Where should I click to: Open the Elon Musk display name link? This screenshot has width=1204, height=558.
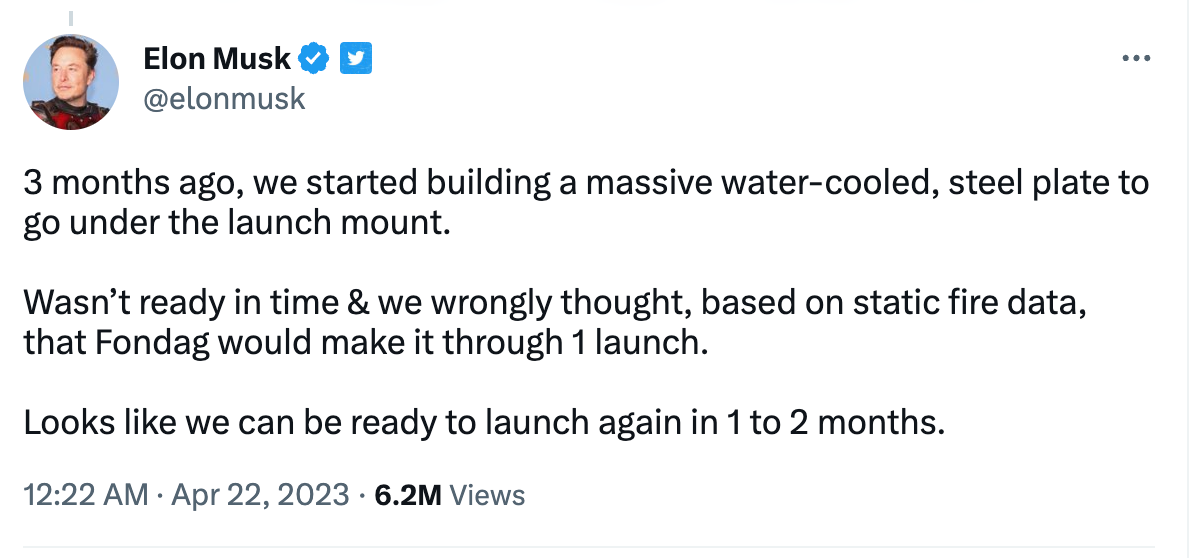tap(217, 60)
